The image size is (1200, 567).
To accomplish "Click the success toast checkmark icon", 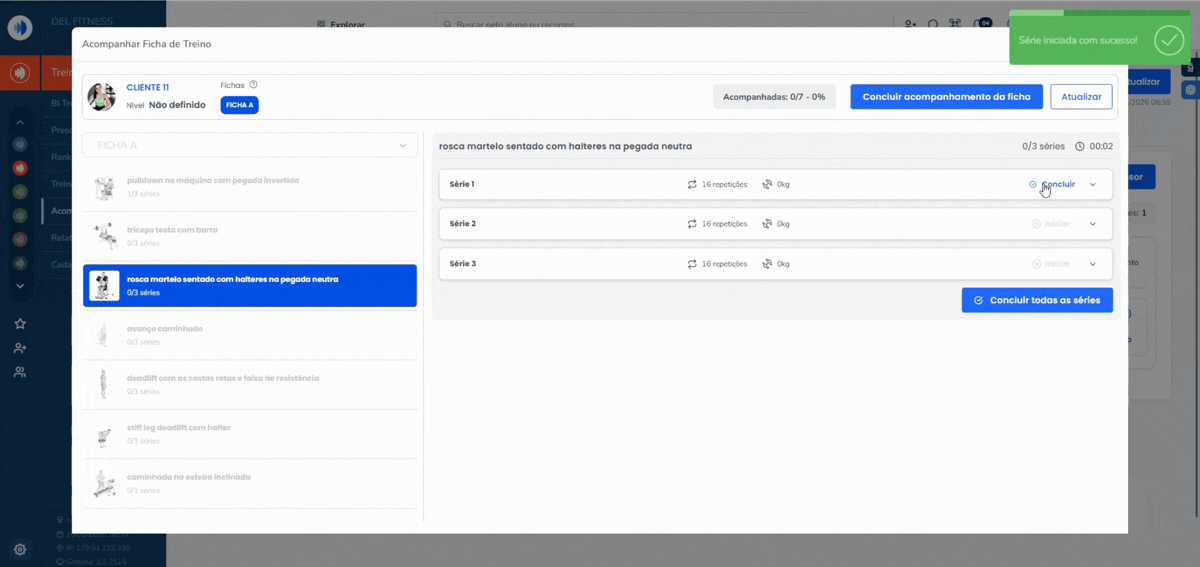I will tap(1168, 40).
